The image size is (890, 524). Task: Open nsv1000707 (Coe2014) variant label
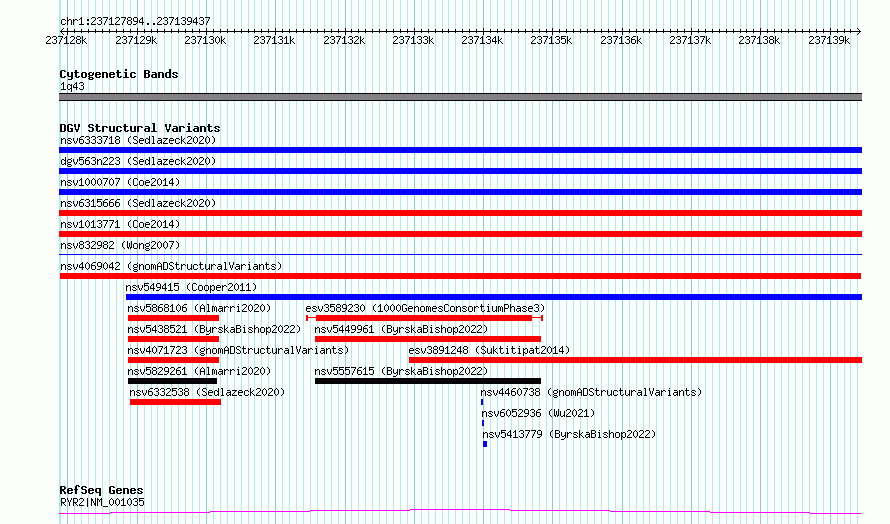pyautogui.click(x=120, y=182)
